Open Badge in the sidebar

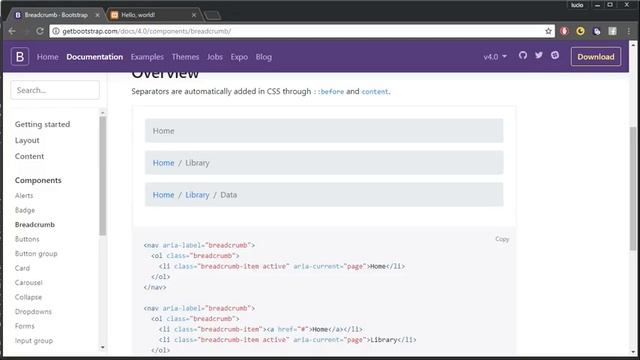25,210
